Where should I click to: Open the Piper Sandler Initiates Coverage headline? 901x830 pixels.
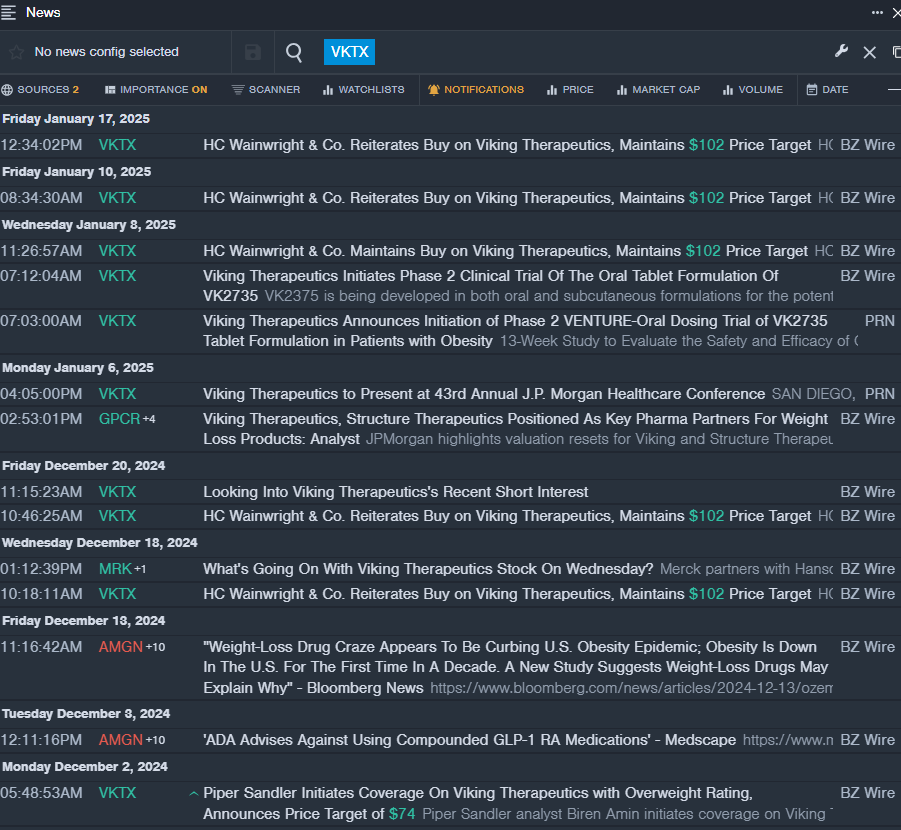point(477,793)
